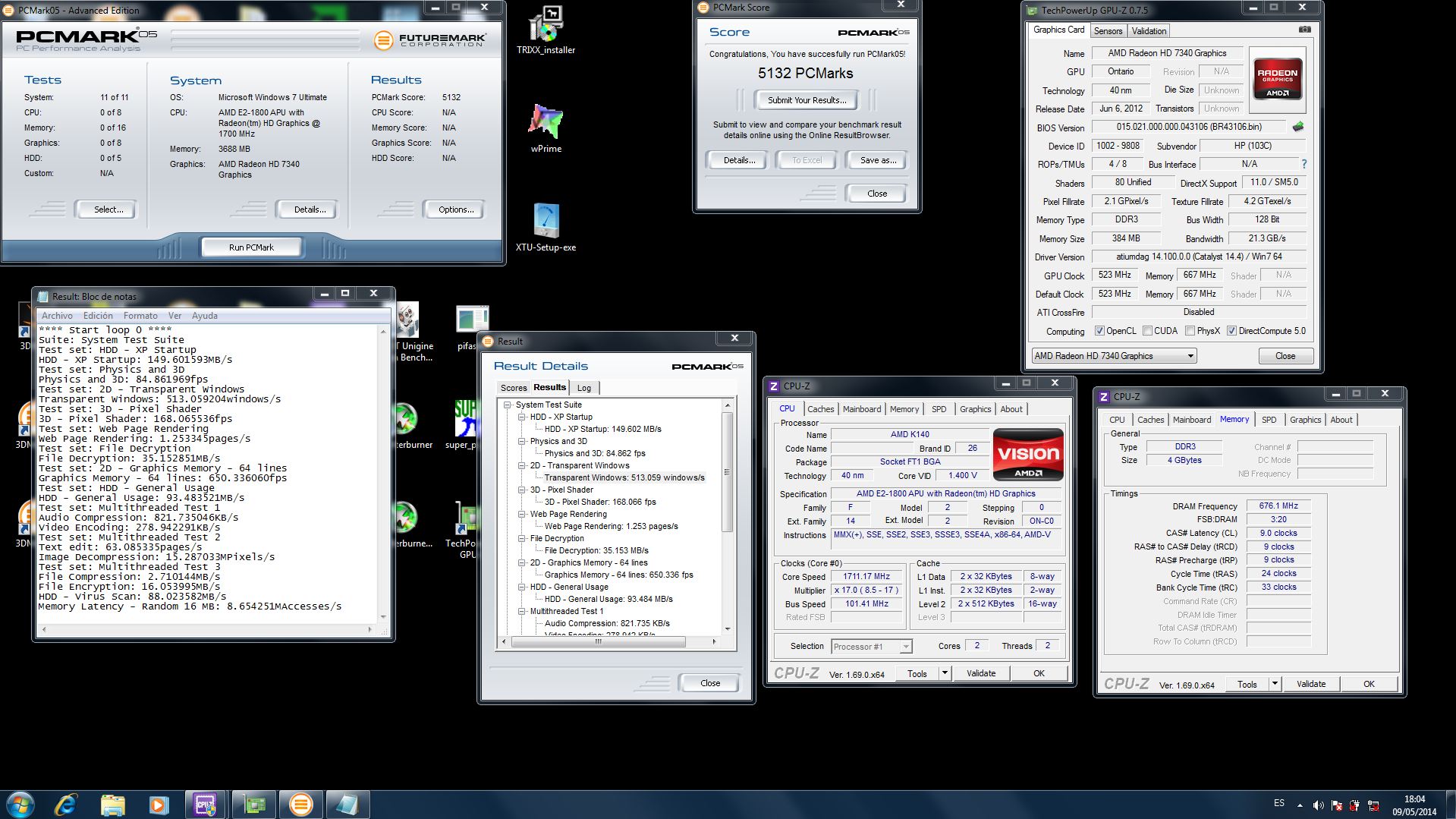1456x819 pixels.
Task: Click the Futuremark logo in PCMark05
Action: [431, 39]
